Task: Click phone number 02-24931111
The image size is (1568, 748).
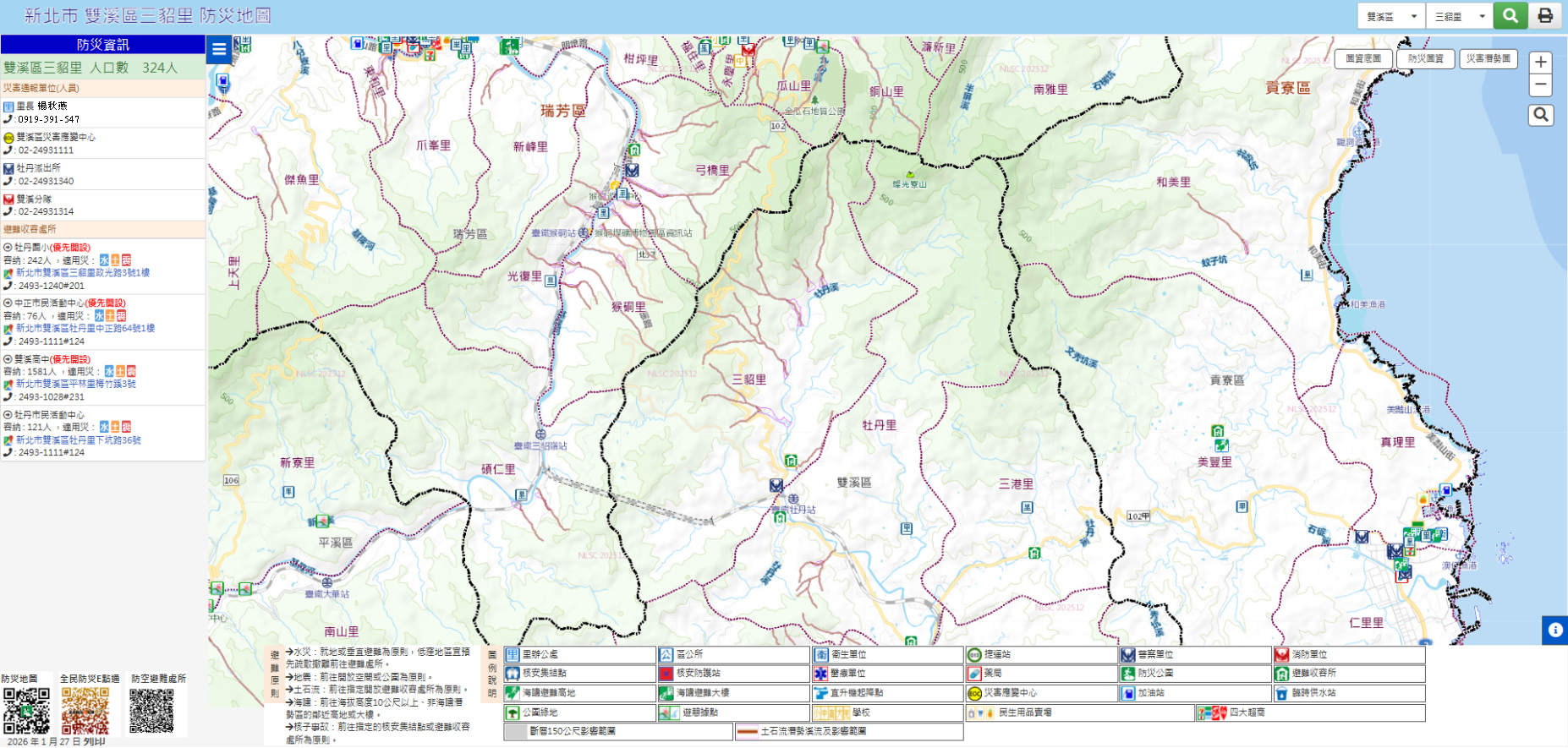Action: [x=47, y=150]
